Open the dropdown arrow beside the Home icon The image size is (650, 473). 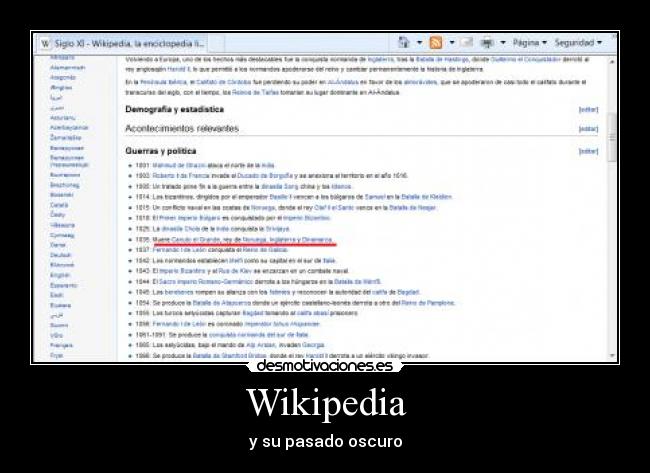(x=420, y=42)
